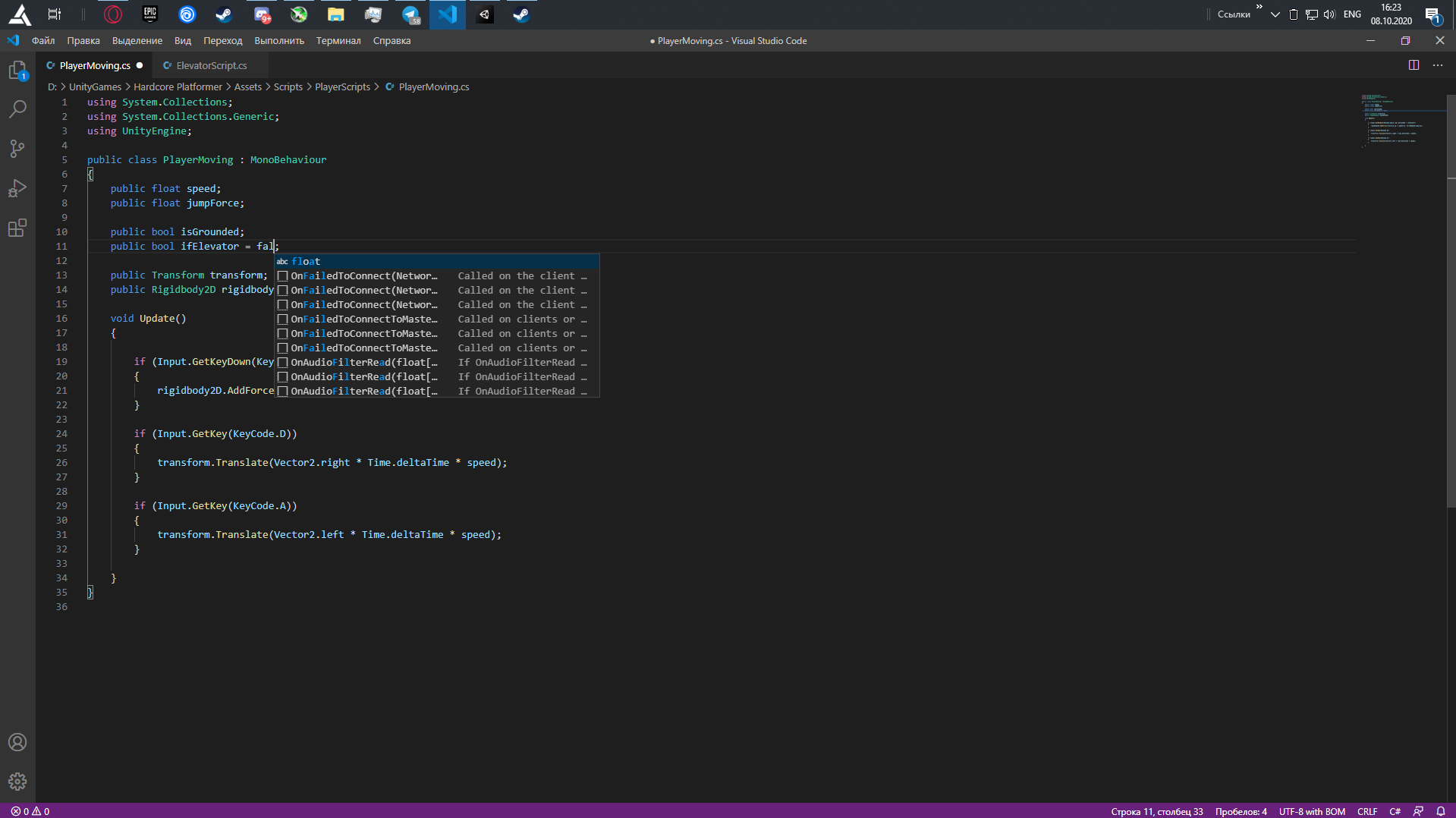Screen dimensions: 1456x818
Task: Open Task View in the taskbar
Action: coord(55,14)
